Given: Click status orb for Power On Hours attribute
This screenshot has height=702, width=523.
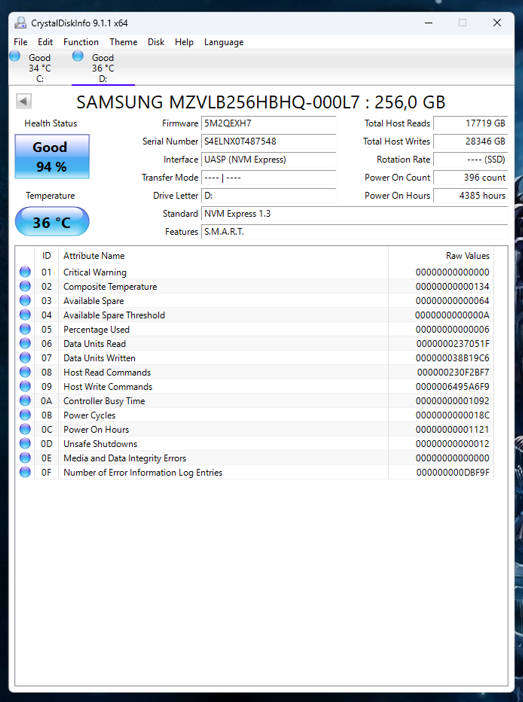Looking at the screenshot, I should 25,429.
